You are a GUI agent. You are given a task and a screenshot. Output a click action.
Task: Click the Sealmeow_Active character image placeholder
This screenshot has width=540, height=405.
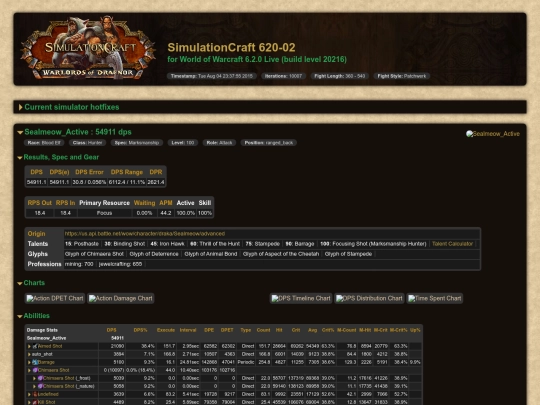click(493, 134)
